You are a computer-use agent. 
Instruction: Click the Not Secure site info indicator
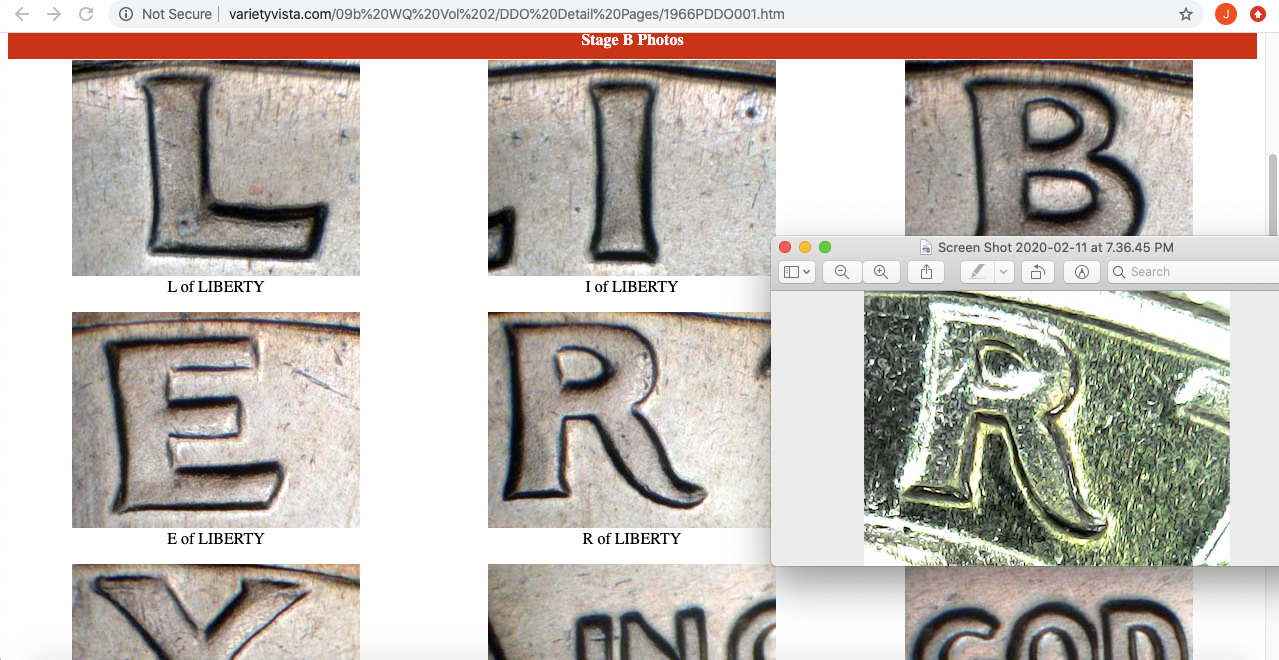[x=166, y=14]
